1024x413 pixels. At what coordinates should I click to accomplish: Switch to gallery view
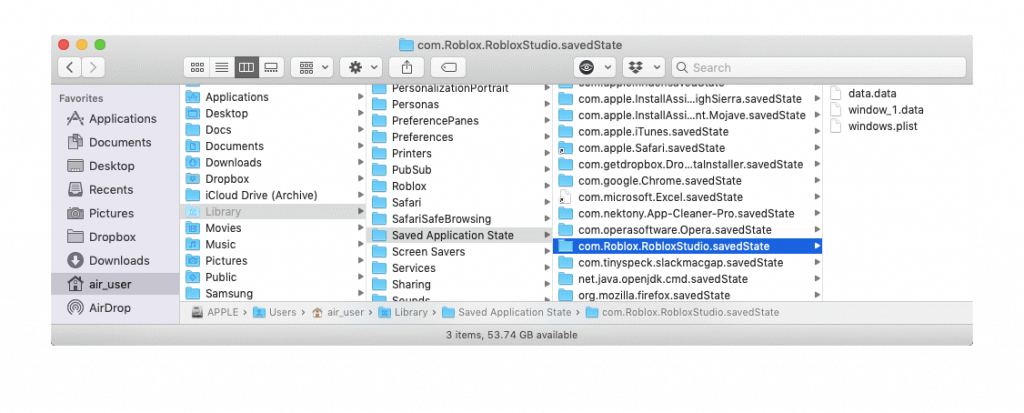coord(272,67)
